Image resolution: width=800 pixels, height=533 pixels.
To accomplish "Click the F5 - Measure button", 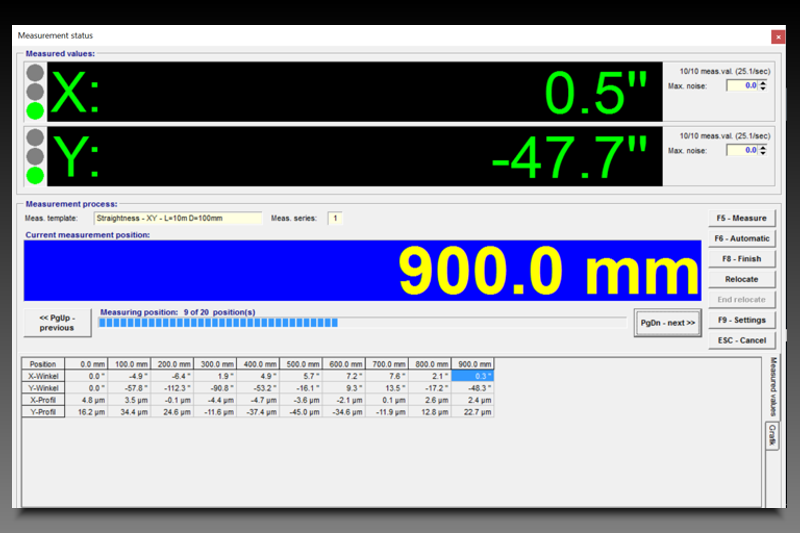I will [x=741, y=218].
